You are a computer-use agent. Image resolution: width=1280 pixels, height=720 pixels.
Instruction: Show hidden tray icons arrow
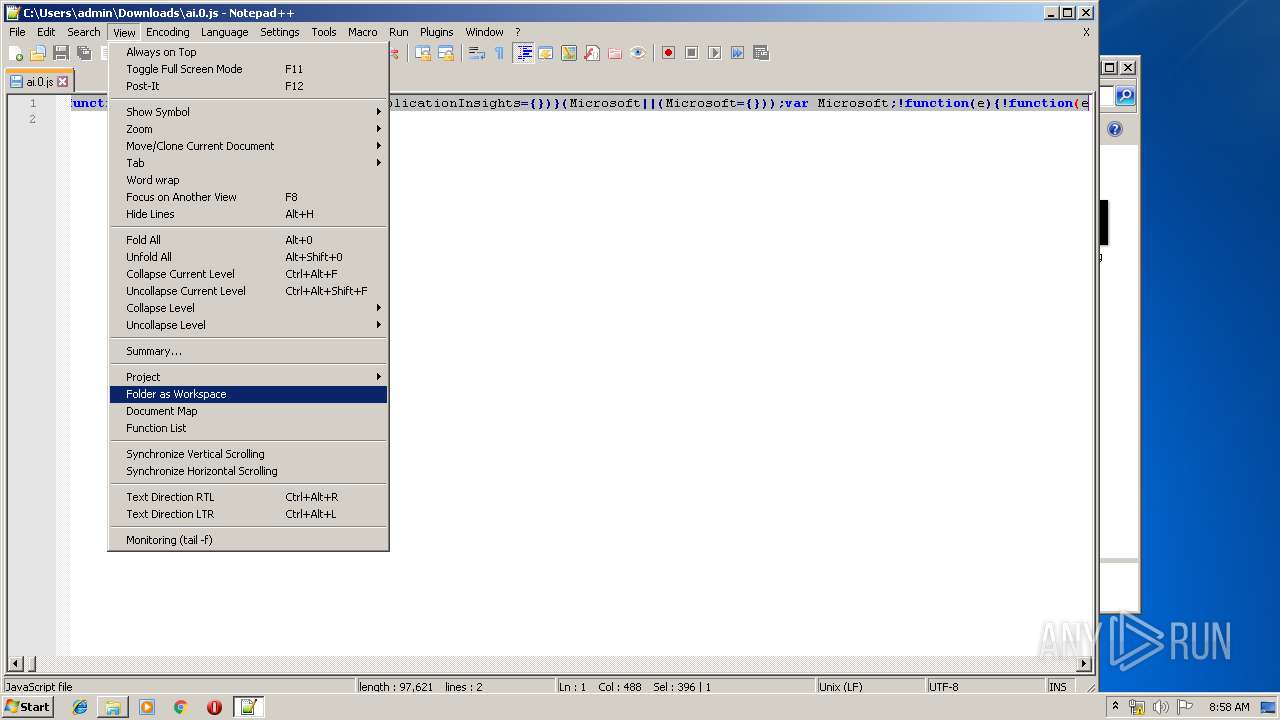coord(1115,707)
